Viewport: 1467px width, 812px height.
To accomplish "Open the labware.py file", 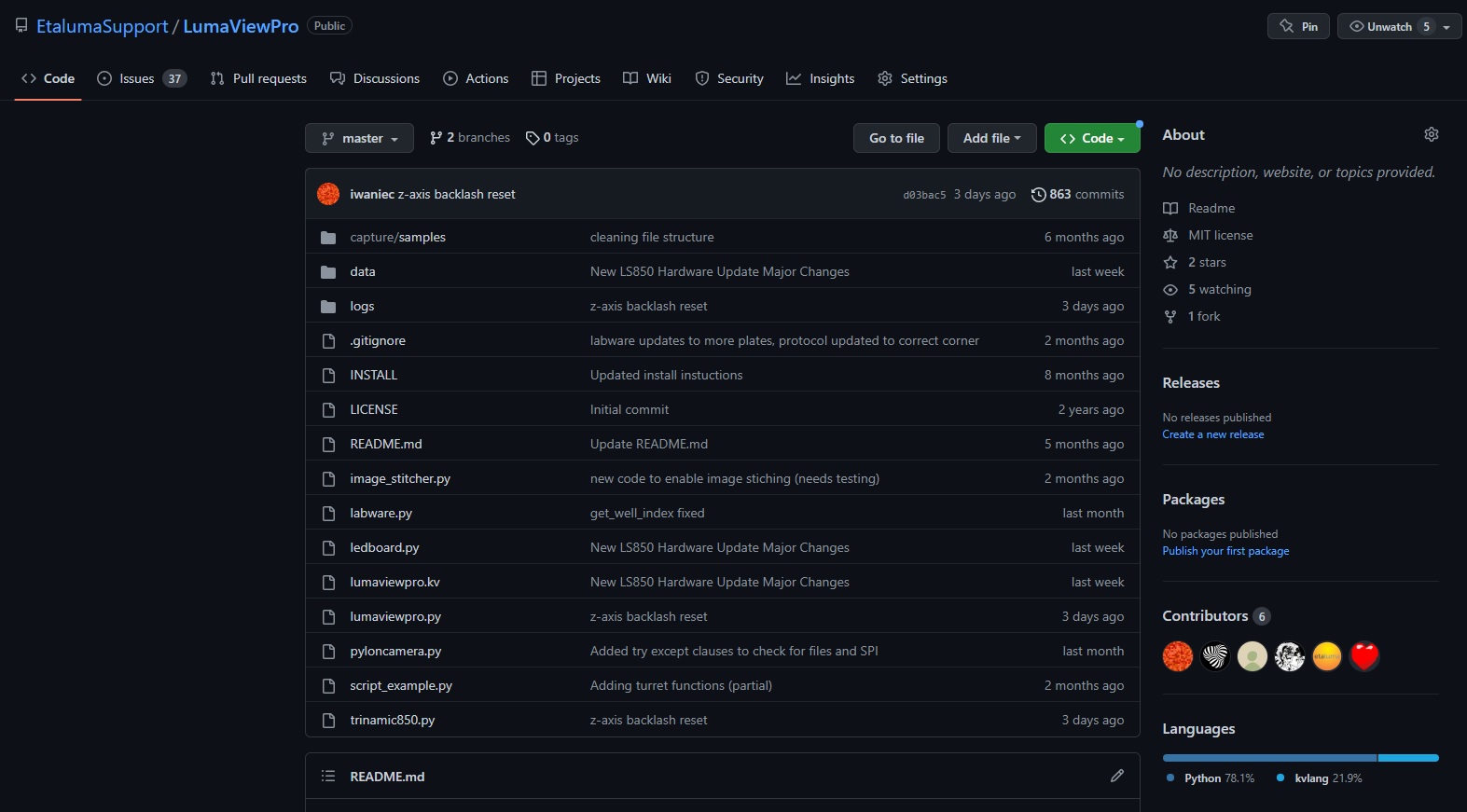I will click(381, 514).
